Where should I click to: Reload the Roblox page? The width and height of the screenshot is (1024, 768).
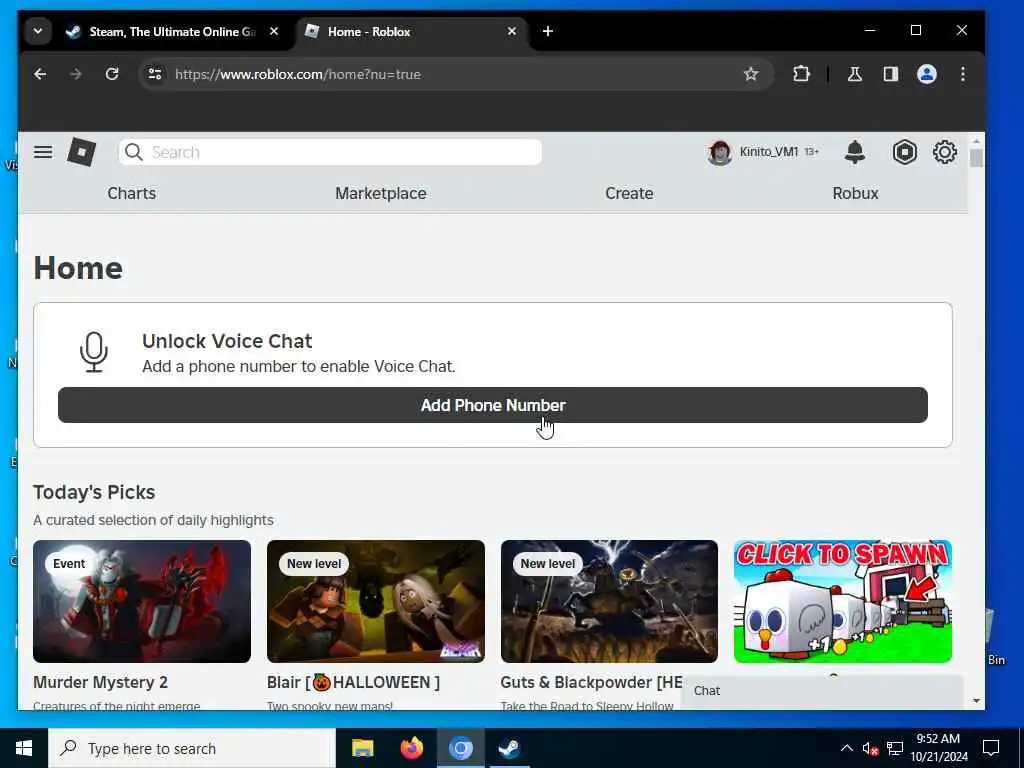coord(112,74)
